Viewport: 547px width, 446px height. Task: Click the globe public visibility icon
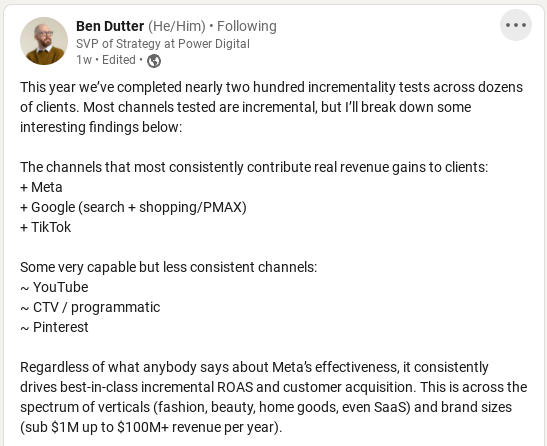pos(154,61)
